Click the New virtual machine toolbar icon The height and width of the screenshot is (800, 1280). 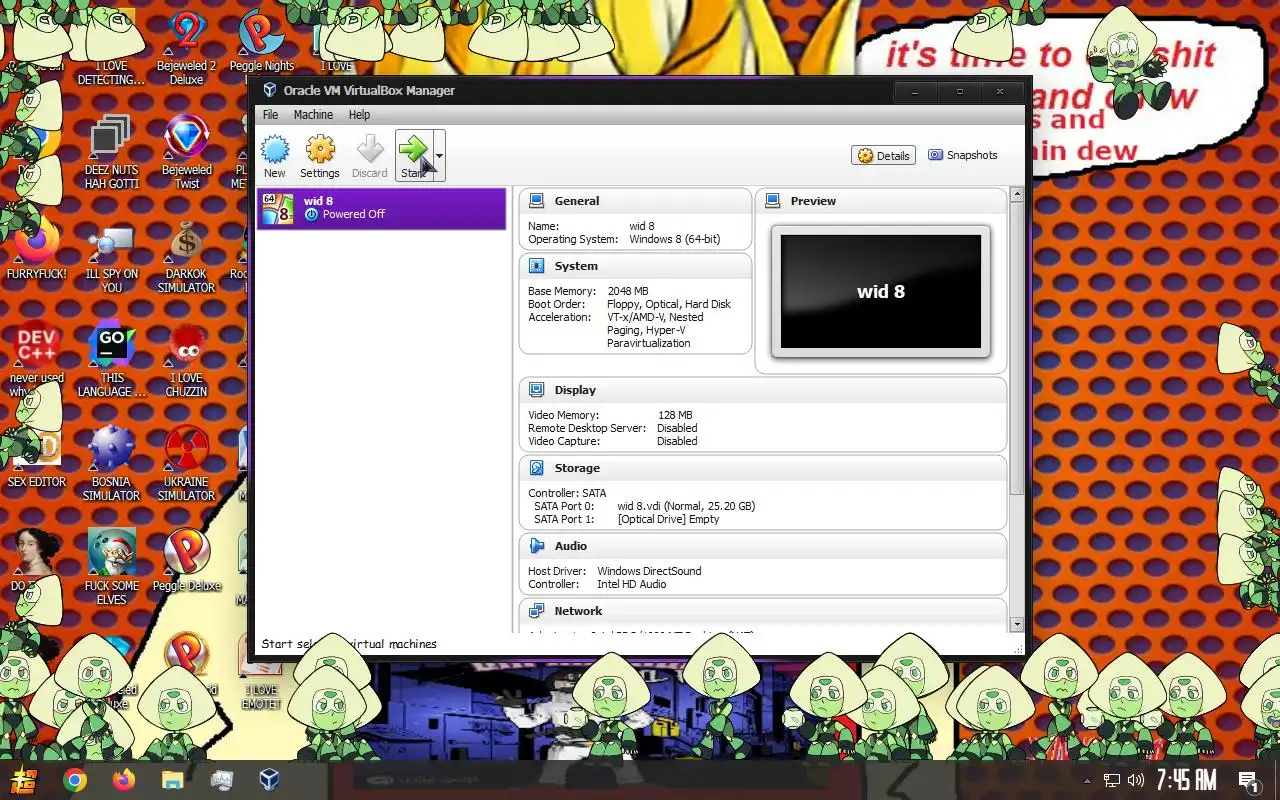[x=275, y=156]
